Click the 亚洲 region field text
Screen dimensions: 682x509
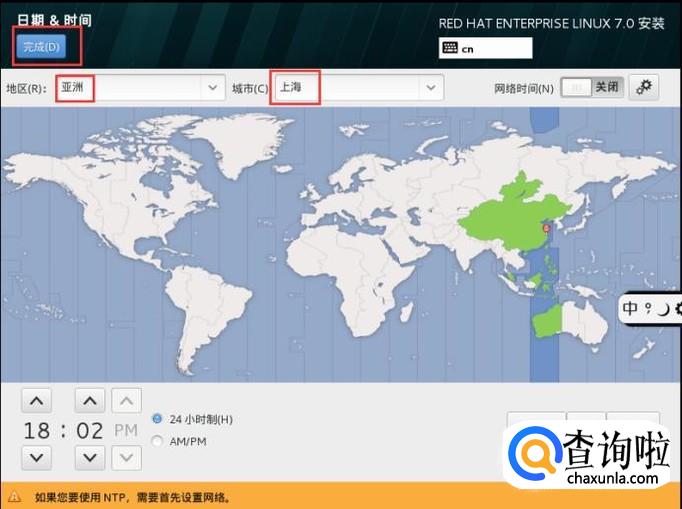point(72,87)
